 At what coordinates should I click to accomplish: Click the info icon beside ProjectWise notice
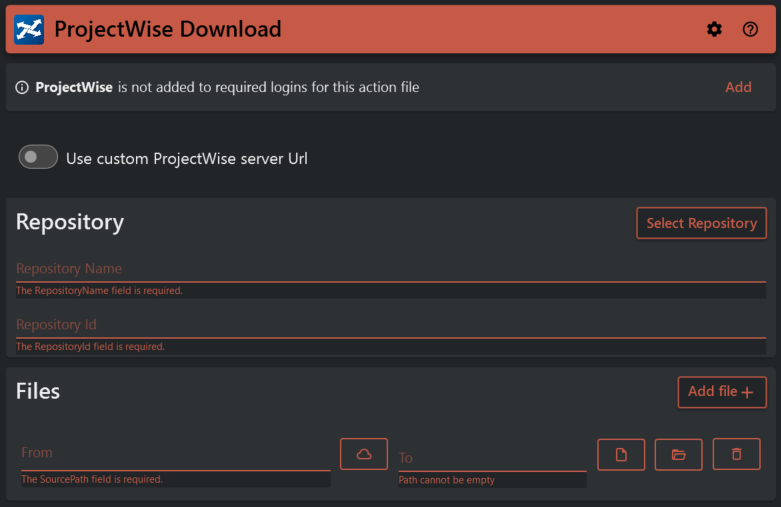22,88
